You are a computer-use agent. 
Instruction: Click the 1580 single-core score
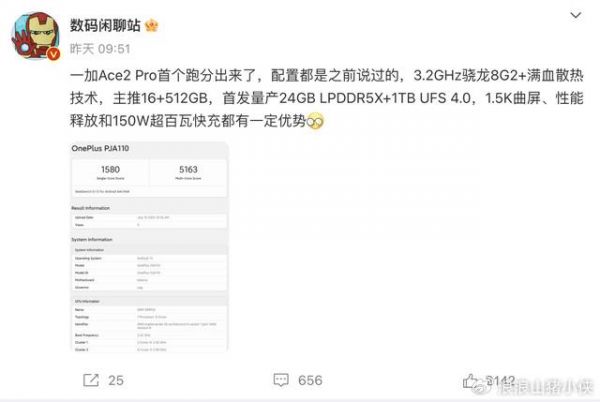coord(110,169)
